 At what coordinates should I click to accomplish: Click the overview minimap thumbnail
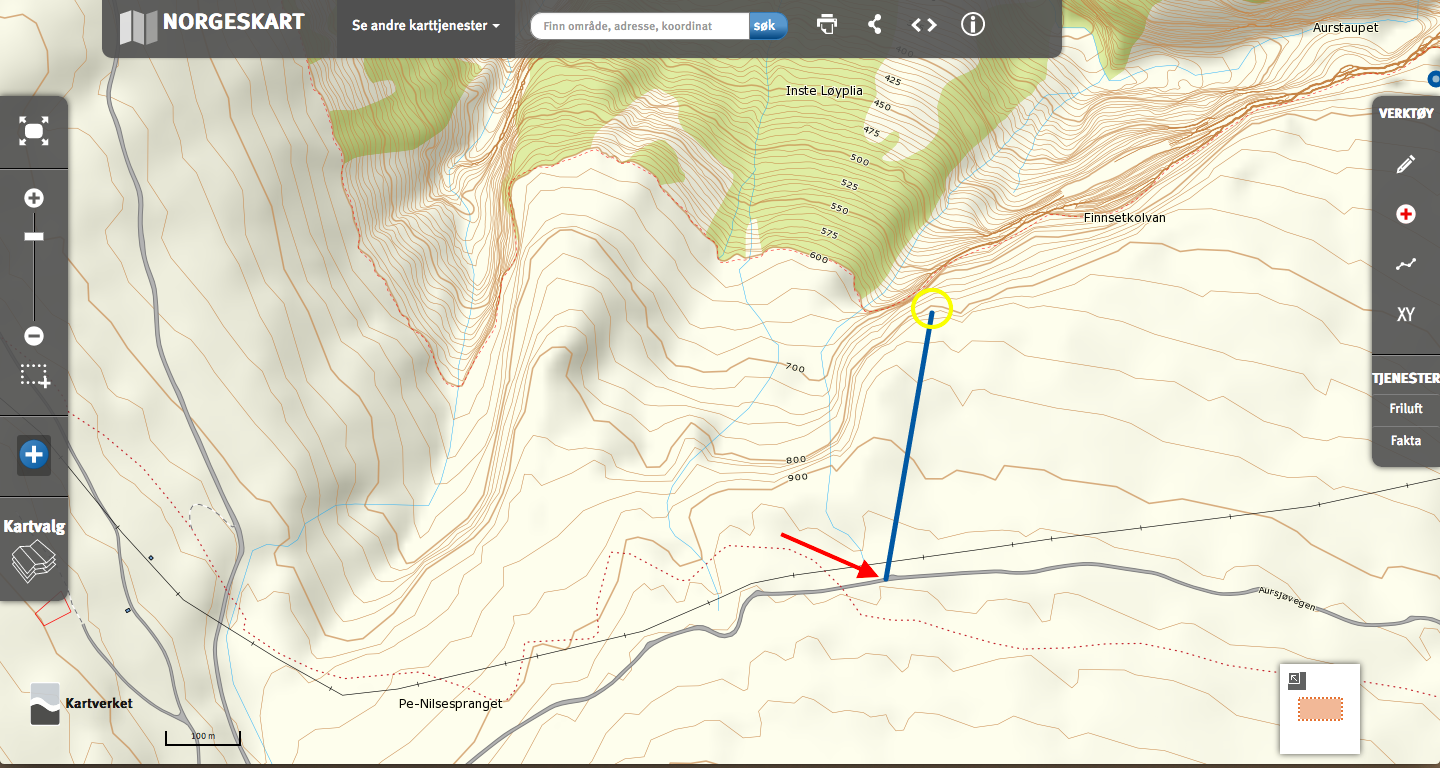tap(1320, 709)
